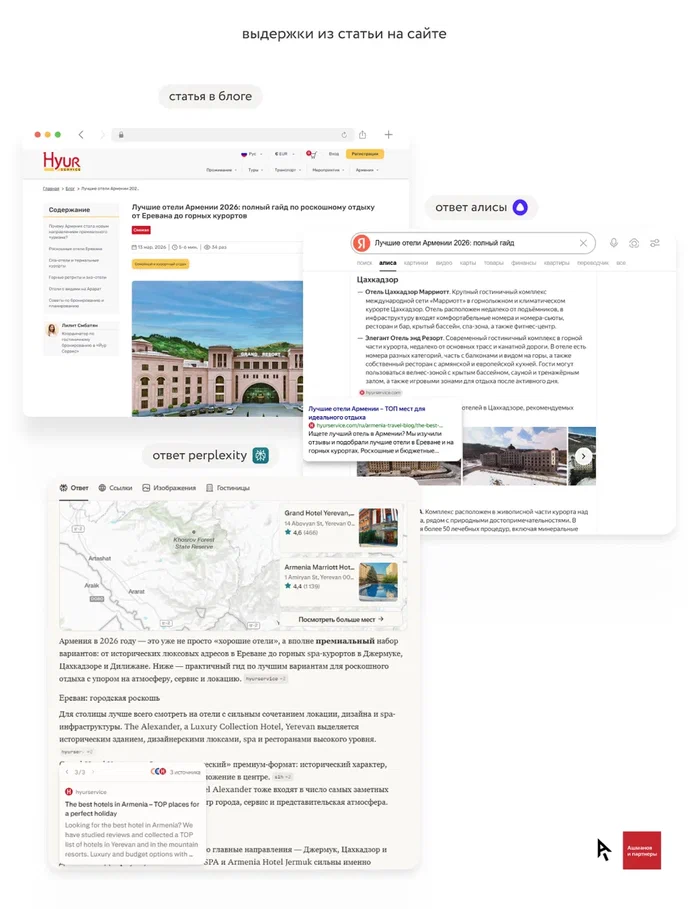Select the алиса tab in Yandex
Image resolution: width=688 pixels, height=909 pixels.
pos(388,263)
